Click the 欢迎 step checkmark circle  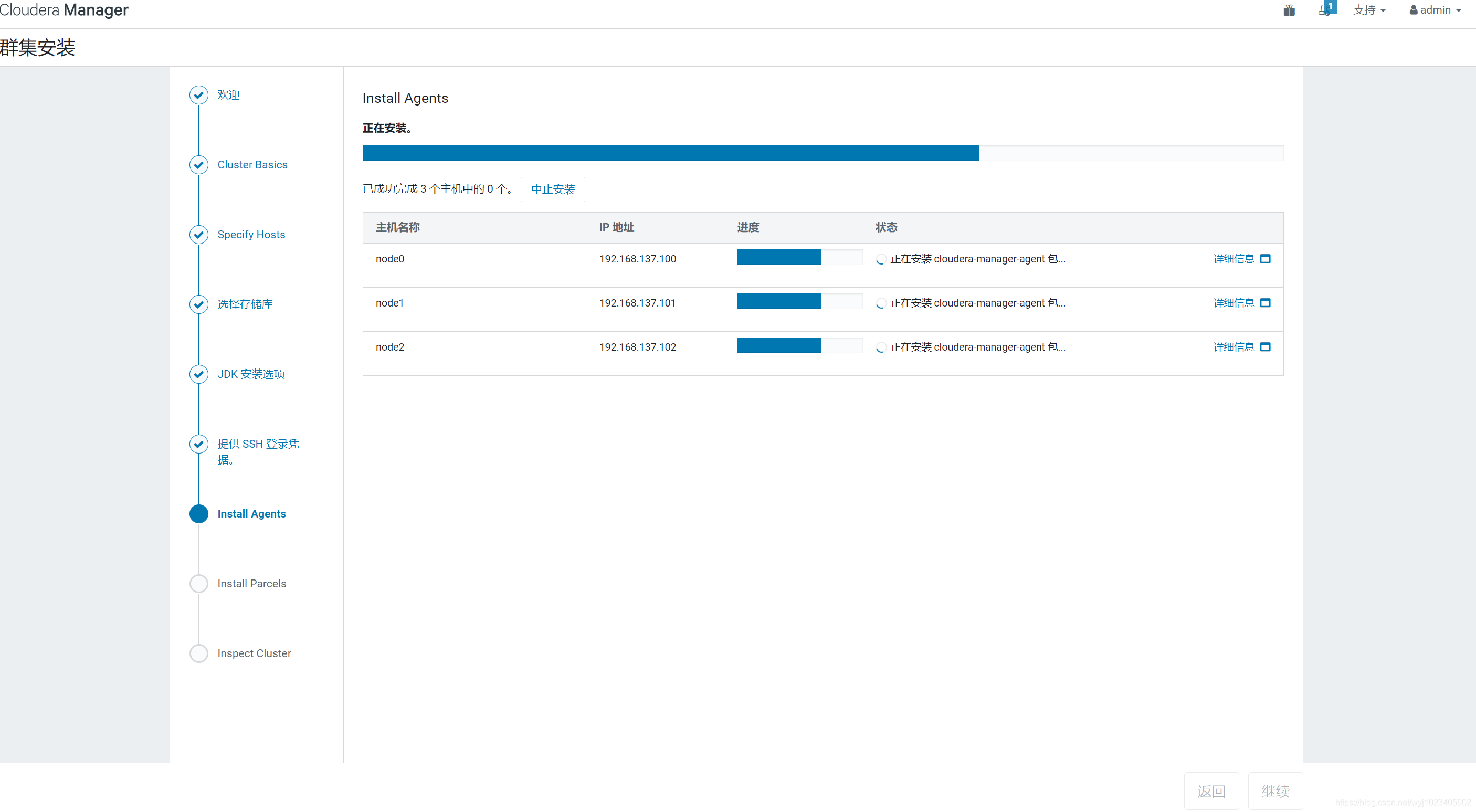(199, 95)
